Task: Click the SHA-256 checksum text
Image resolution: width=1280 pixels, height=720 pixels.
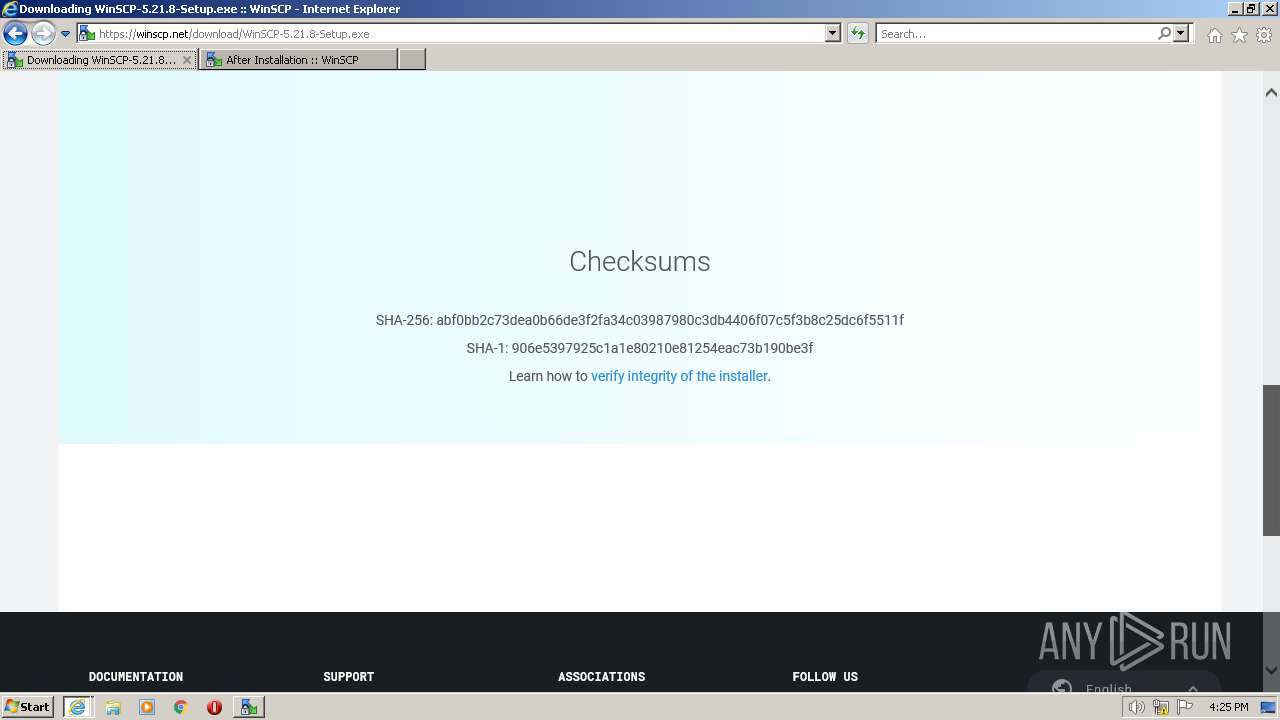Action: [640, 320]
